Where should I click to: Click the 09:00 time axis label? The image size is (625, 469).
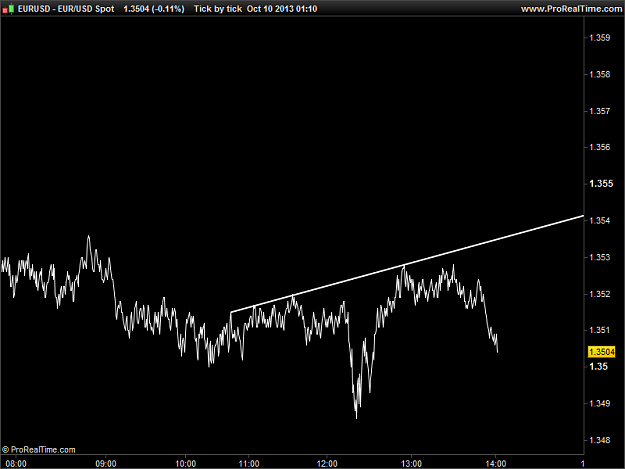click(x=106, y=464)
